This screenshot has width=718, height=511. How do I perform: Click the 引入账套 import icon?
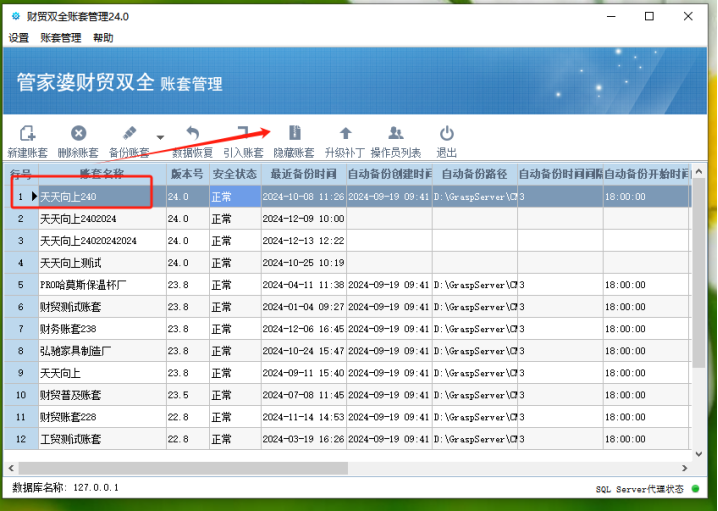tap(243, 133)
